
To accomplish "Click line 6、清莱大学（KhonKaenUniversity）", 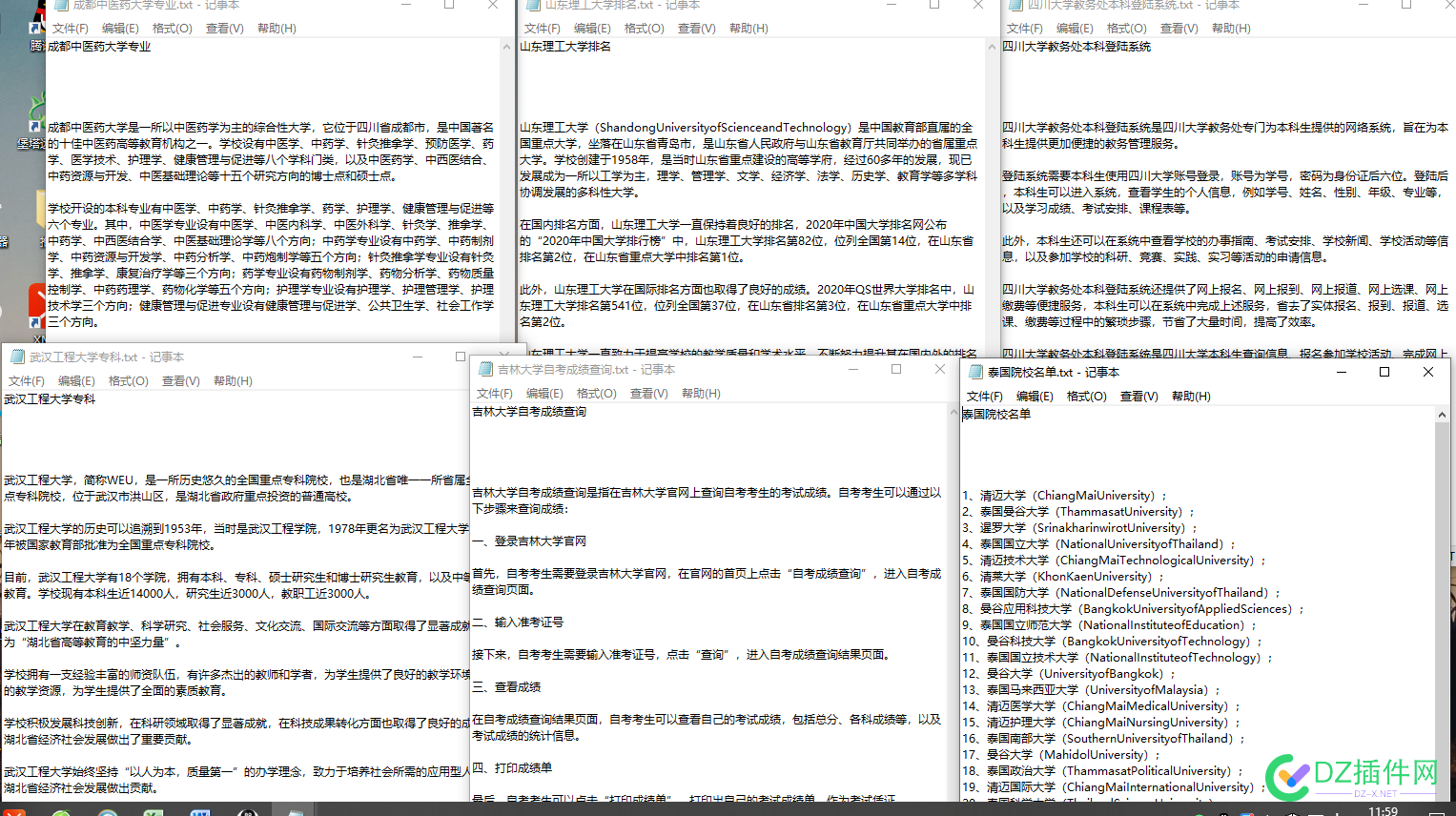I will point(1064,577).
